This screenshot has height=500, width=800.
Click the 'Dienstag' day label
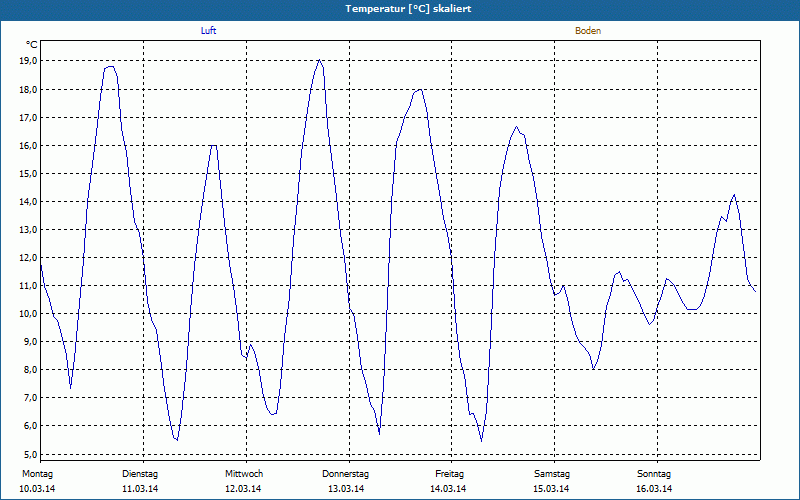point(140,474)
